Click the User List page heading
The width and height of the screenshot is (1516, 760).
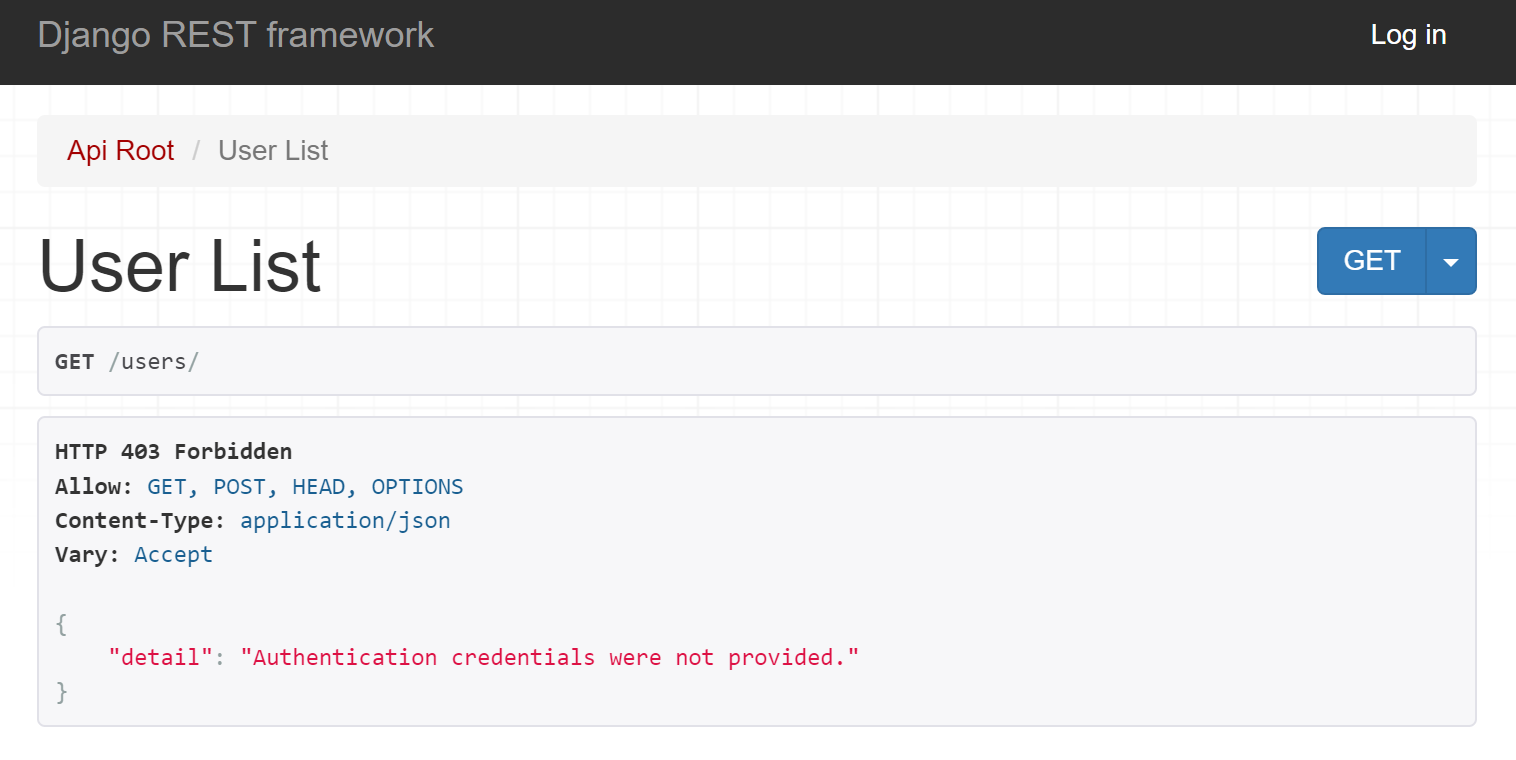(180, 266)
